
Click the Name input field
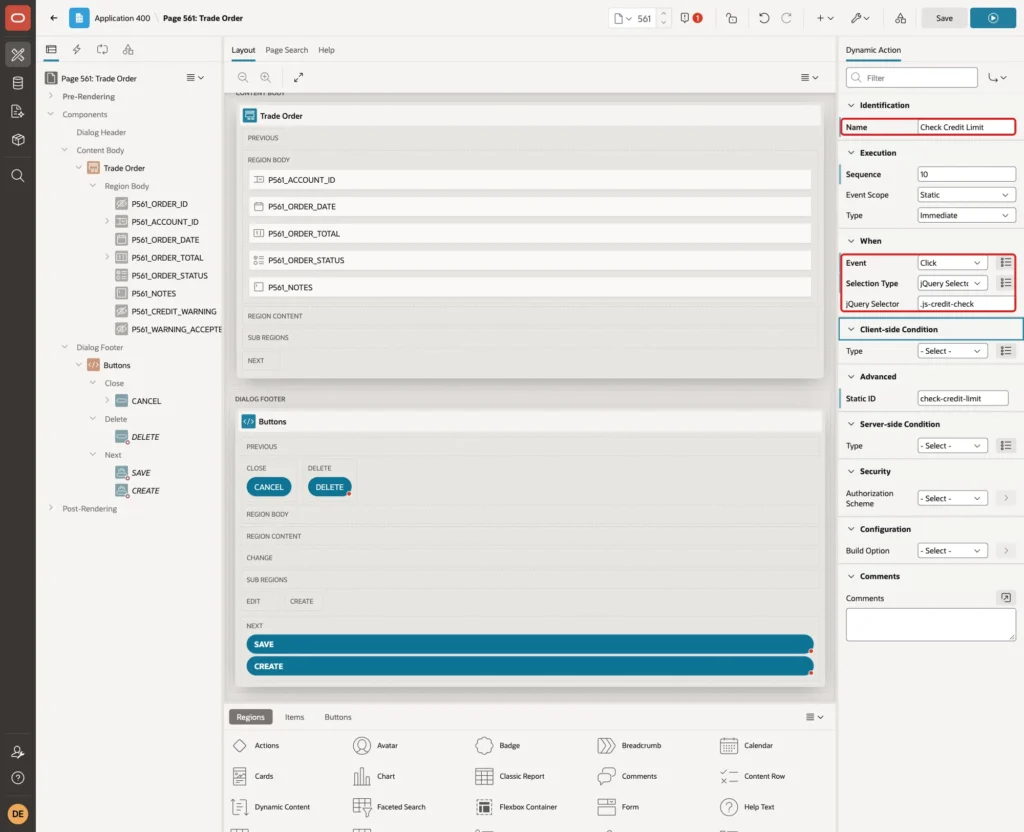966,127
